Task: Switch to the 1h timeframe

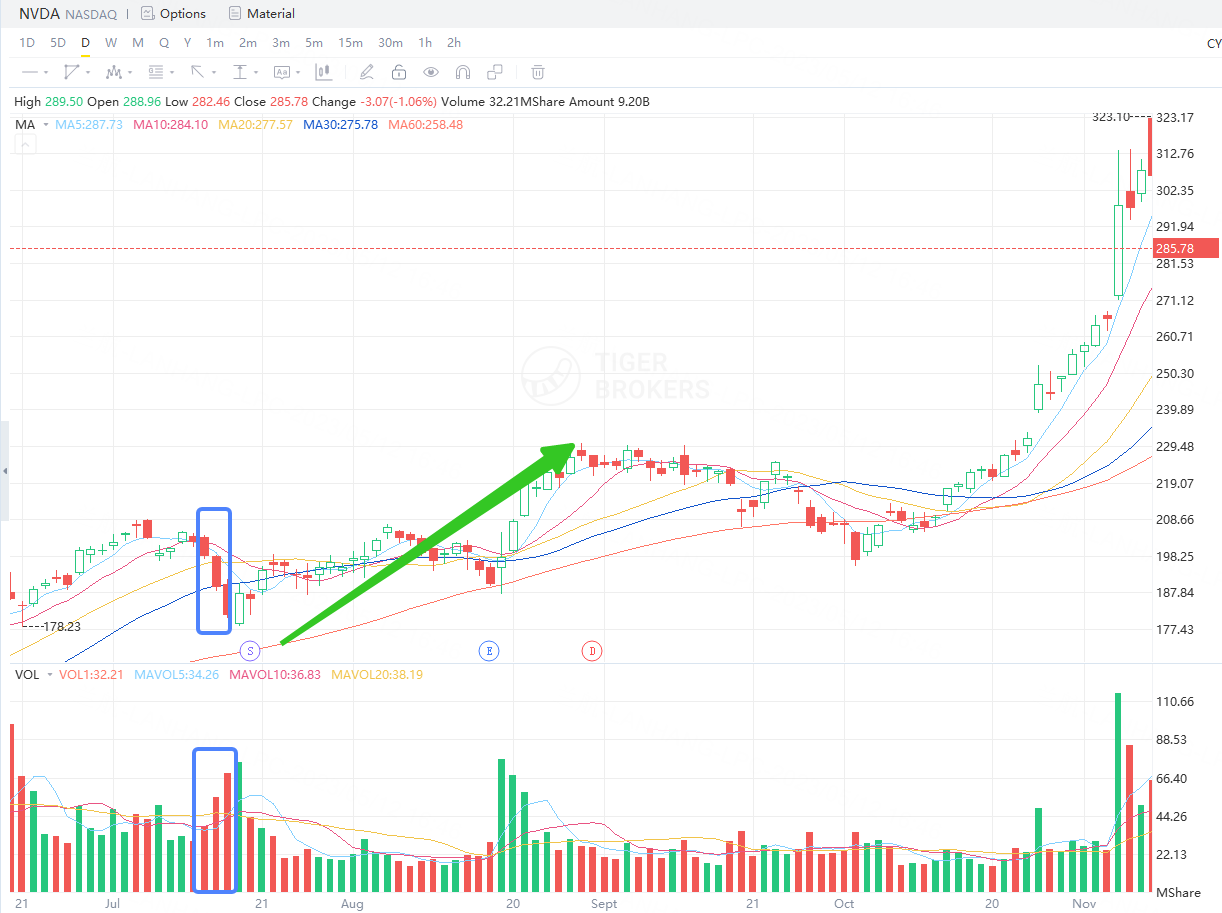Action: [x=425, y=42]
